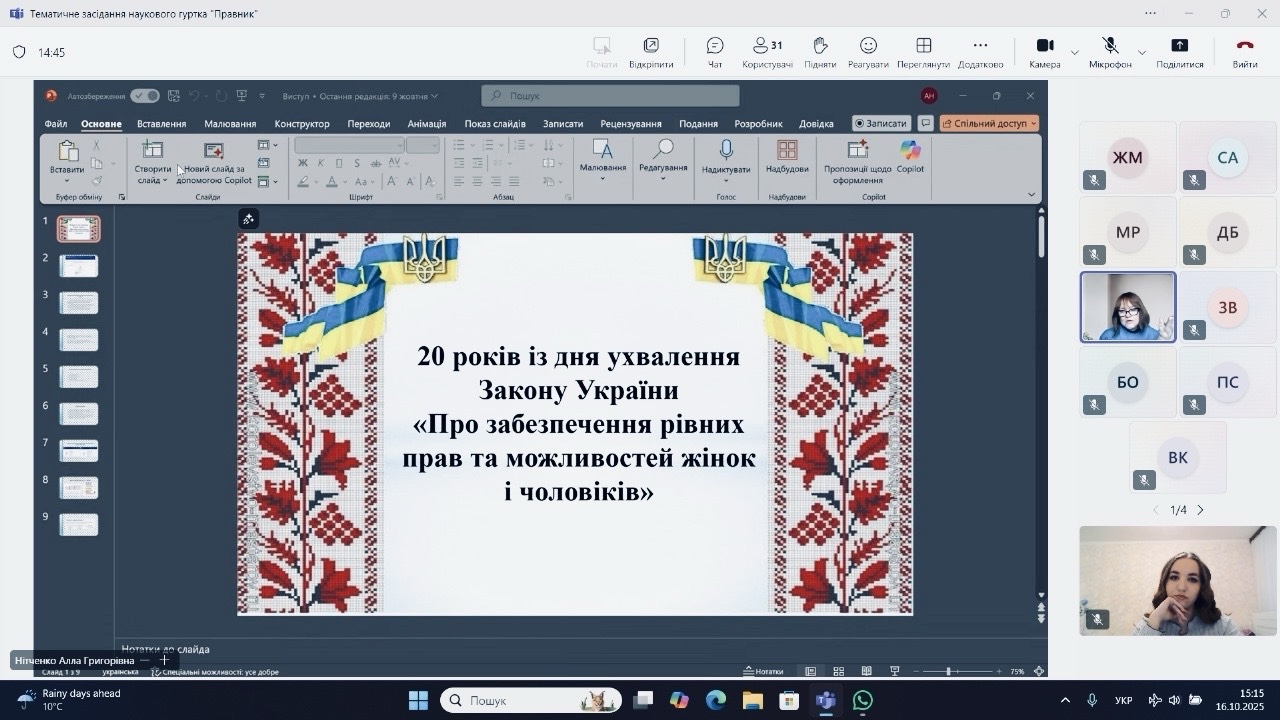Select slide 2 thumbnail in the panel

coord(79,266)
